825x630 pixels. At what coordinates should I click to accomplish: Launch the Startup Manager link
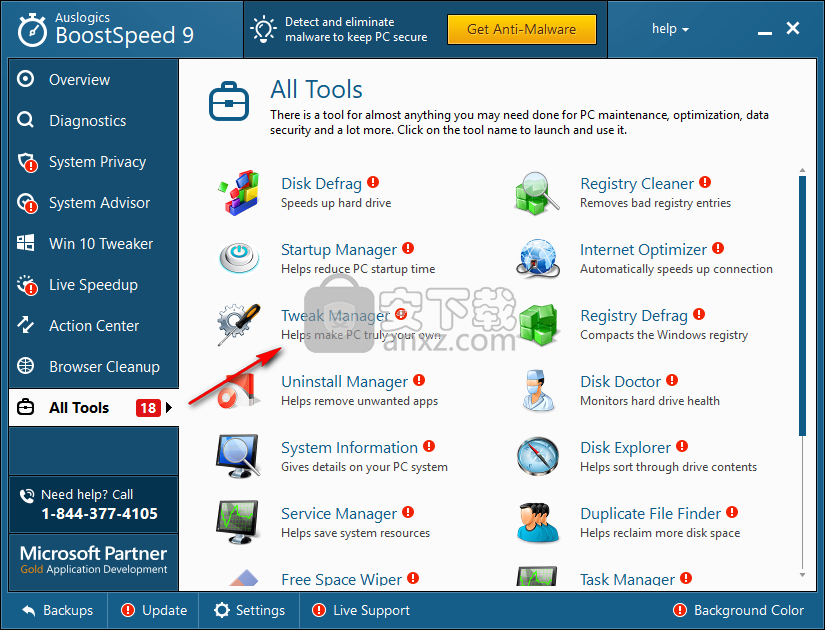point(339,249)
